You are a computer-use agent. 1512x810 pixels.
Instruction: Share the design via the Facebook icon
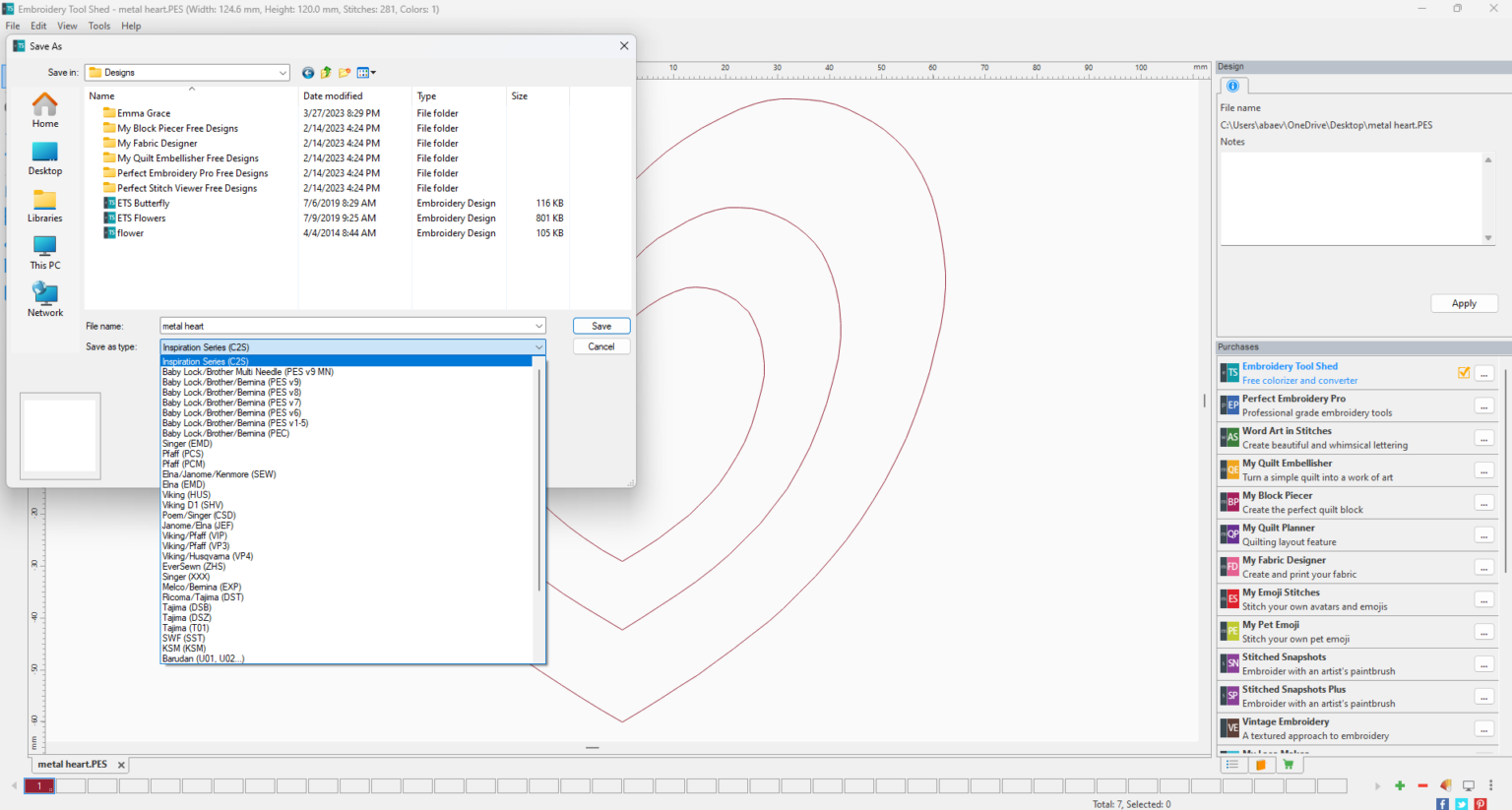click(1440, 802)
